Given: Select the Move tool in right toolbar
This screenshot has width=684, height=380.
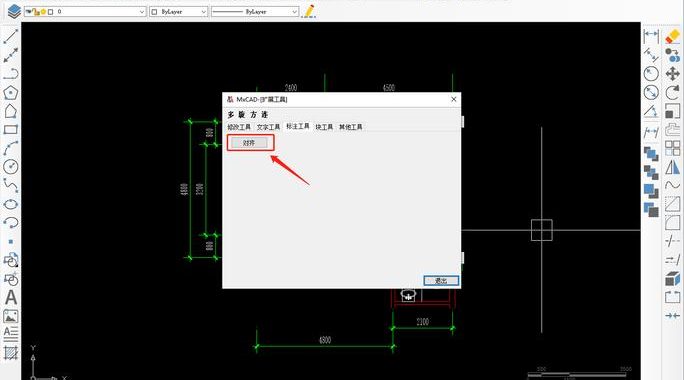Looking at the screenshot, I should (x=672, y=74).
